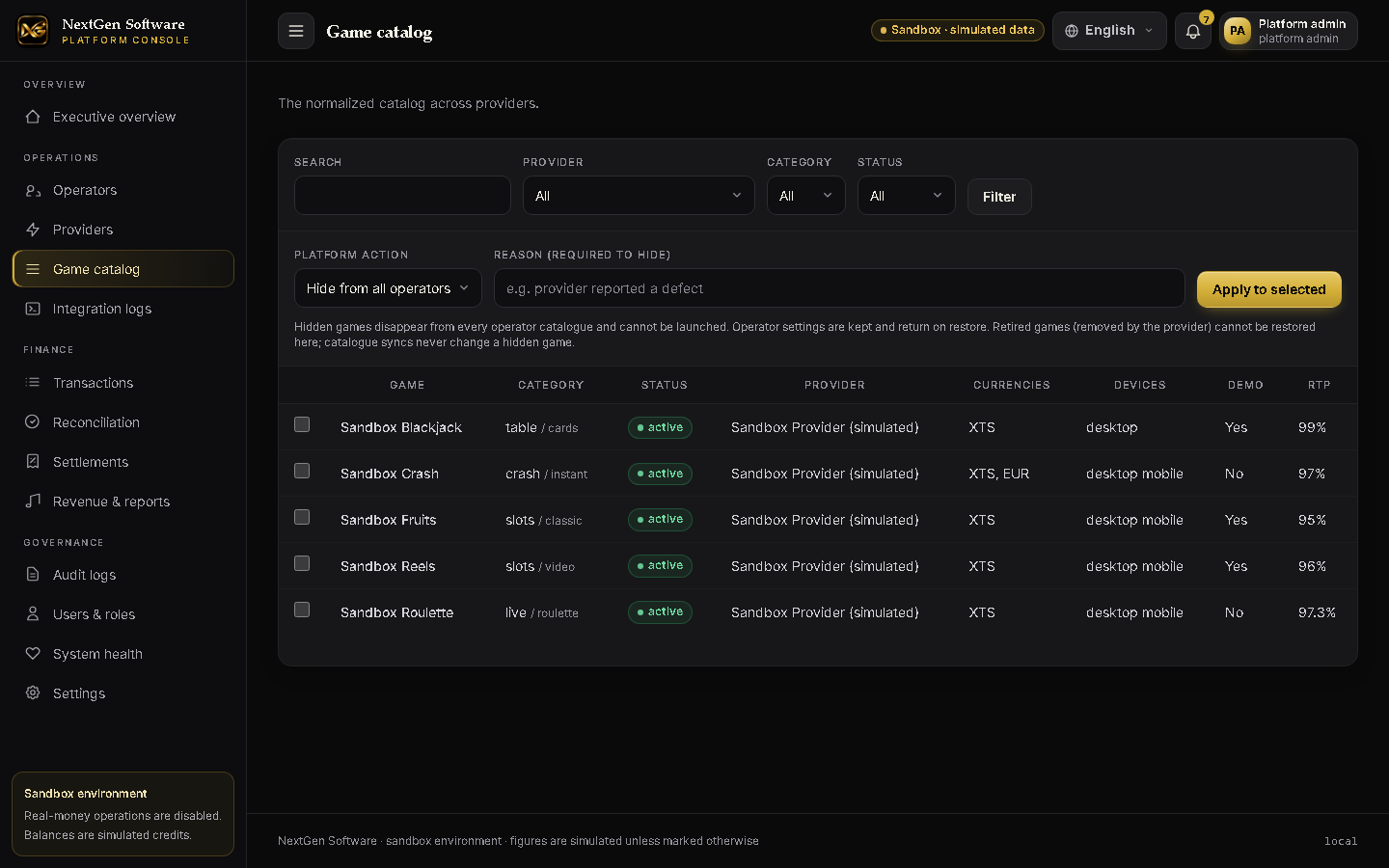Click the NextGen Software logo icon
The height and width of the screenshot is (868, 1389).
click(33, 30)
